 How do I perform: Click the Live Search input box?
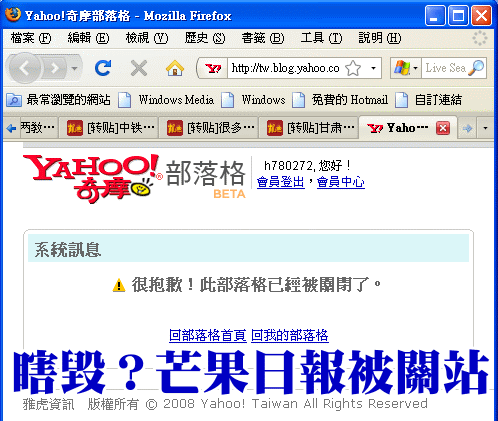pyautogui.click(x=445, y=68)
